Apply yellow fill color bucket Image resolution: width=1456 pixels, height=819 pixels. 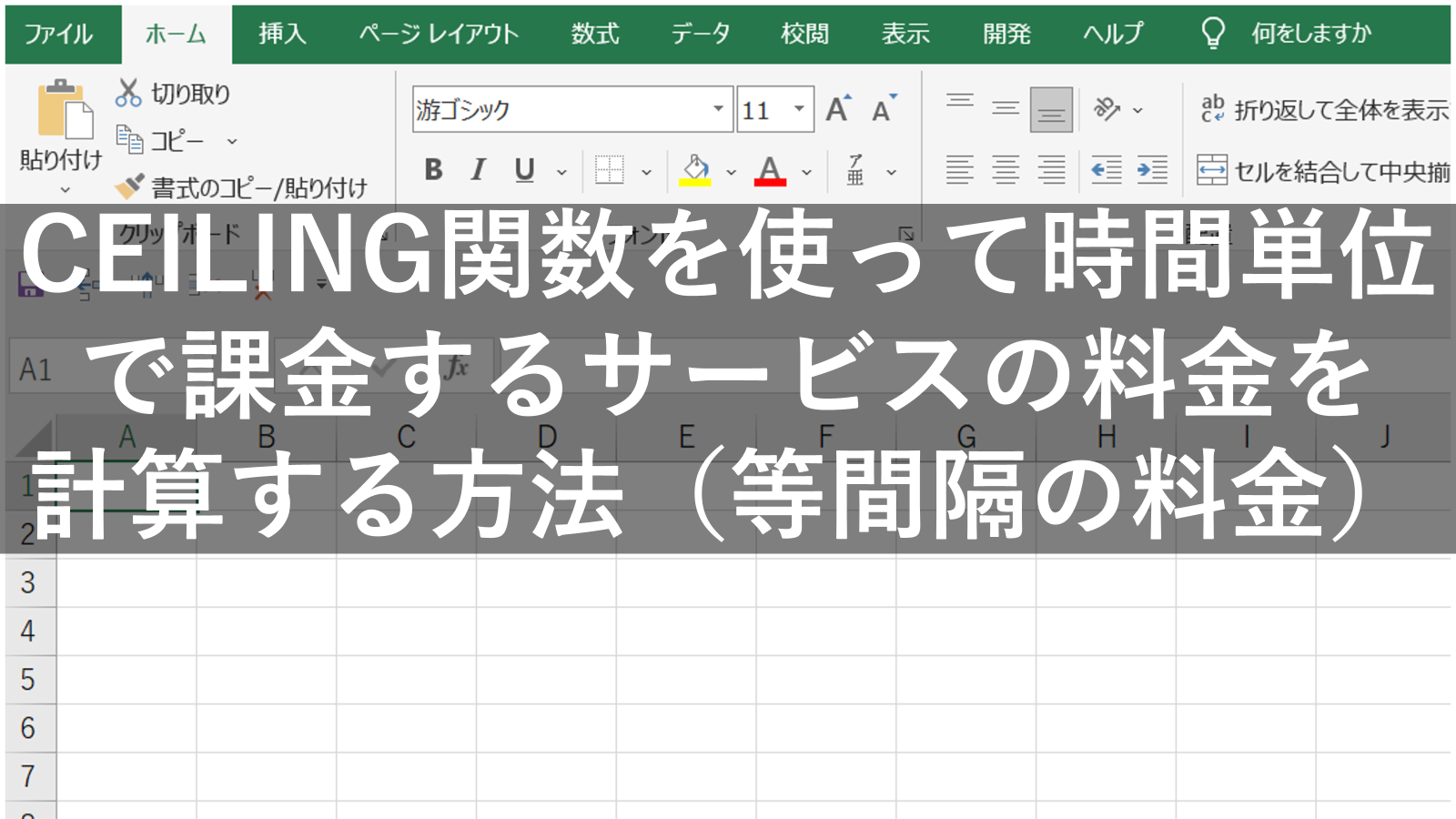point(695,169)
